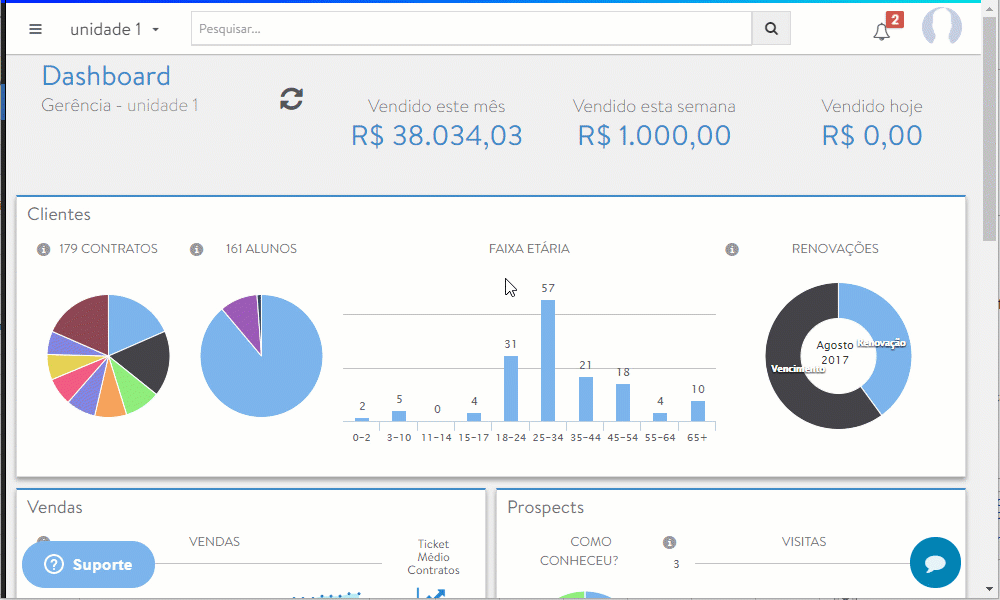Click the 18-24 age group bar
The height and width of the screenshot is (600, 1000).
(511, 388)
